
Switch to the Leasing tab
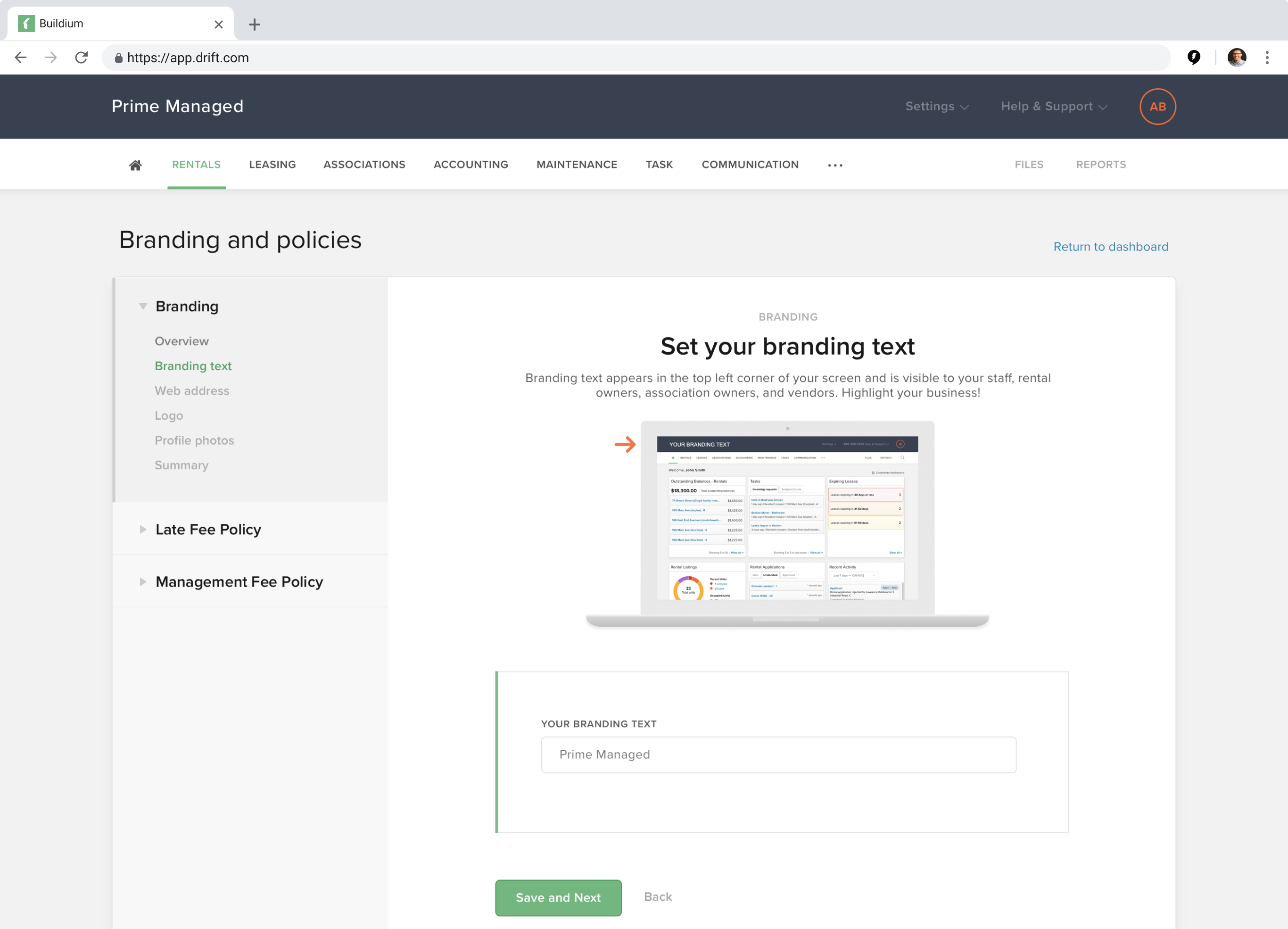(272, 165)
